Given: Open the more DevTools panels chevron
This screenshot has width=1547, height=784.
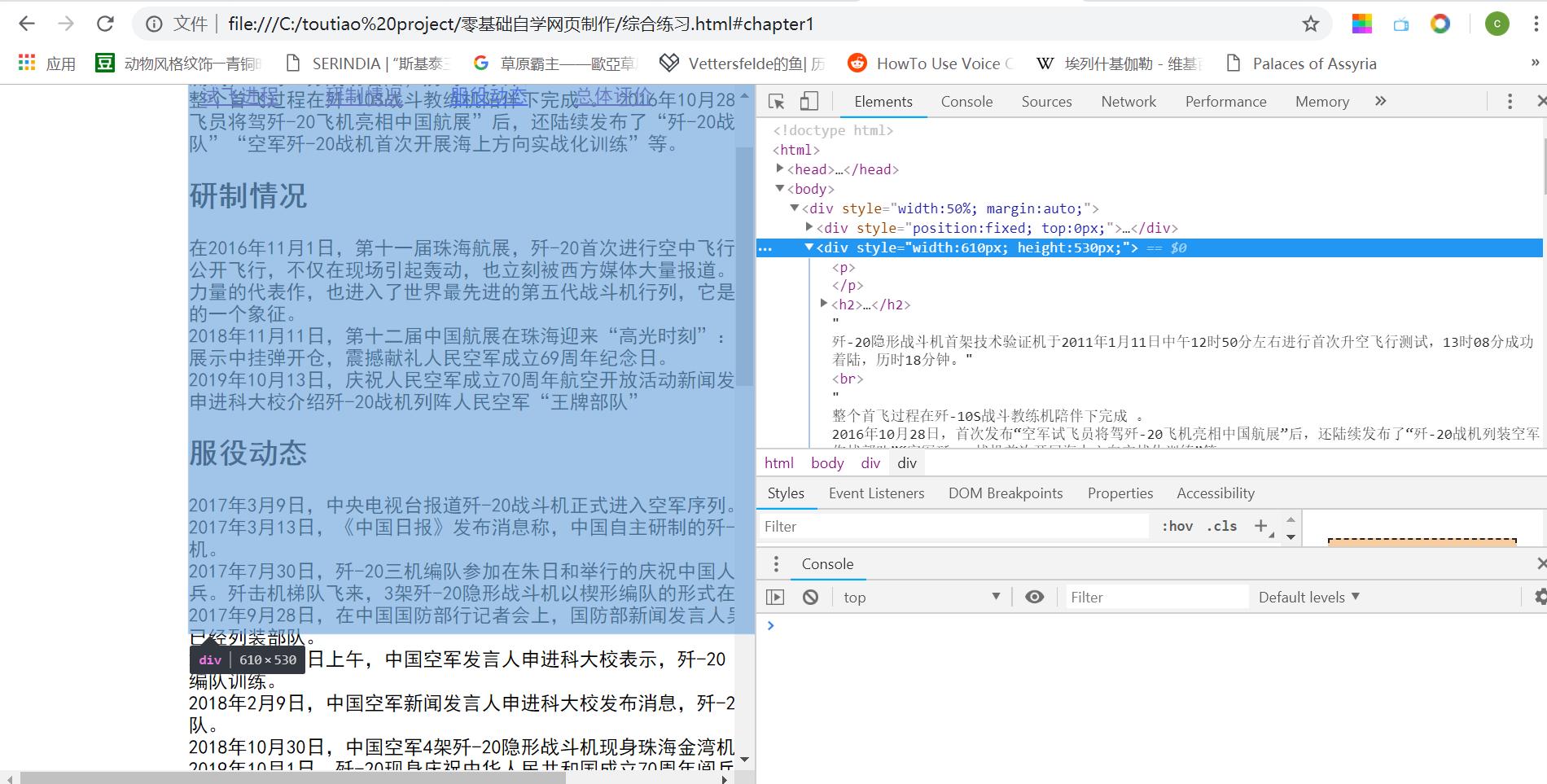Looking at the screenshot, I should [x=1380, y=102].
